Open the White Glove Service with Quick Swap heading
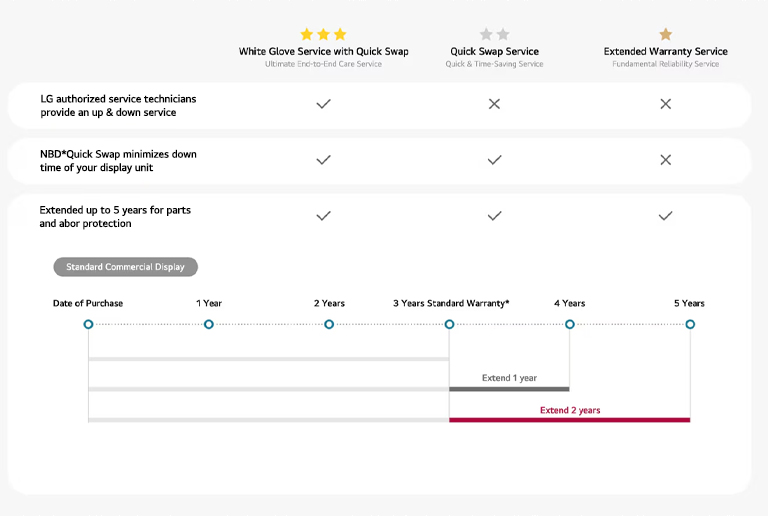The height and width of the screenshot is (516, 768). tap(323, 51)
